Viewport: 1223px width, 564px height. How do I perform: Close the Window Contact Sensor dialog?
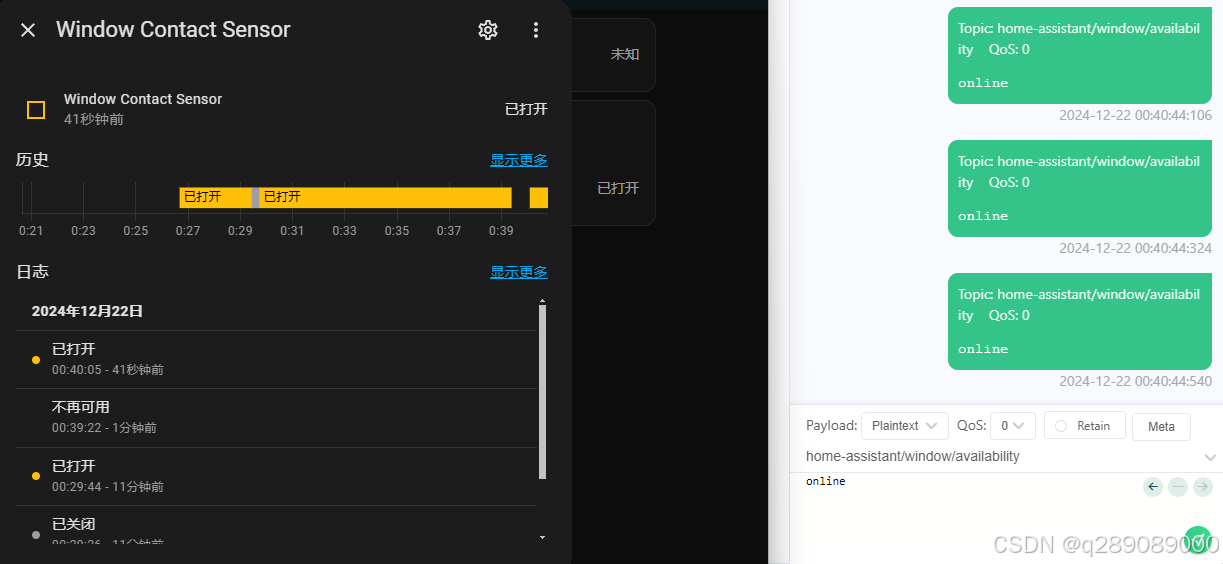pyautogui.click(x=28, y=30)
